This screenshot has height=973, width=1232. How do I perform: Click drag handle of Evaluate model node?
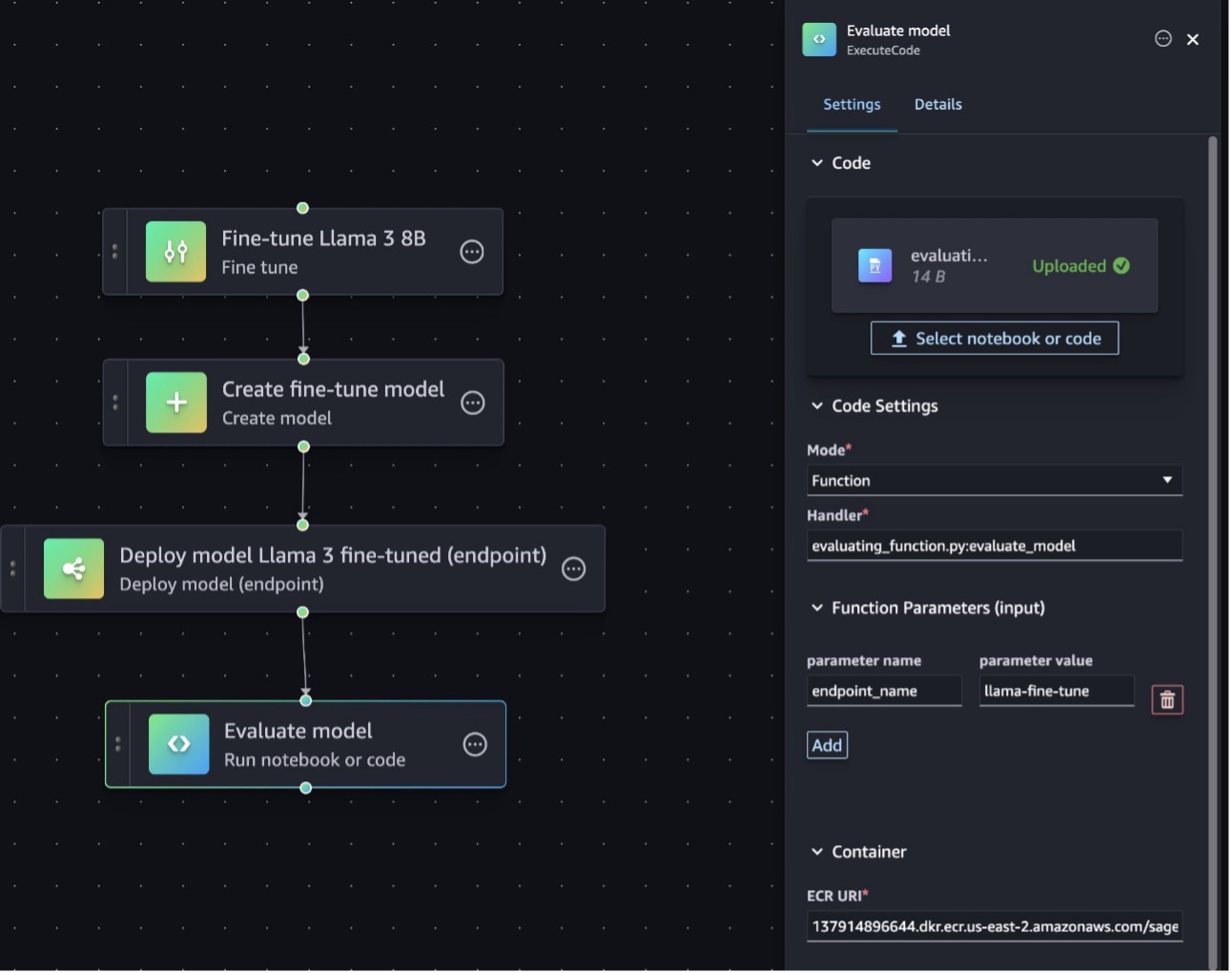117,744
